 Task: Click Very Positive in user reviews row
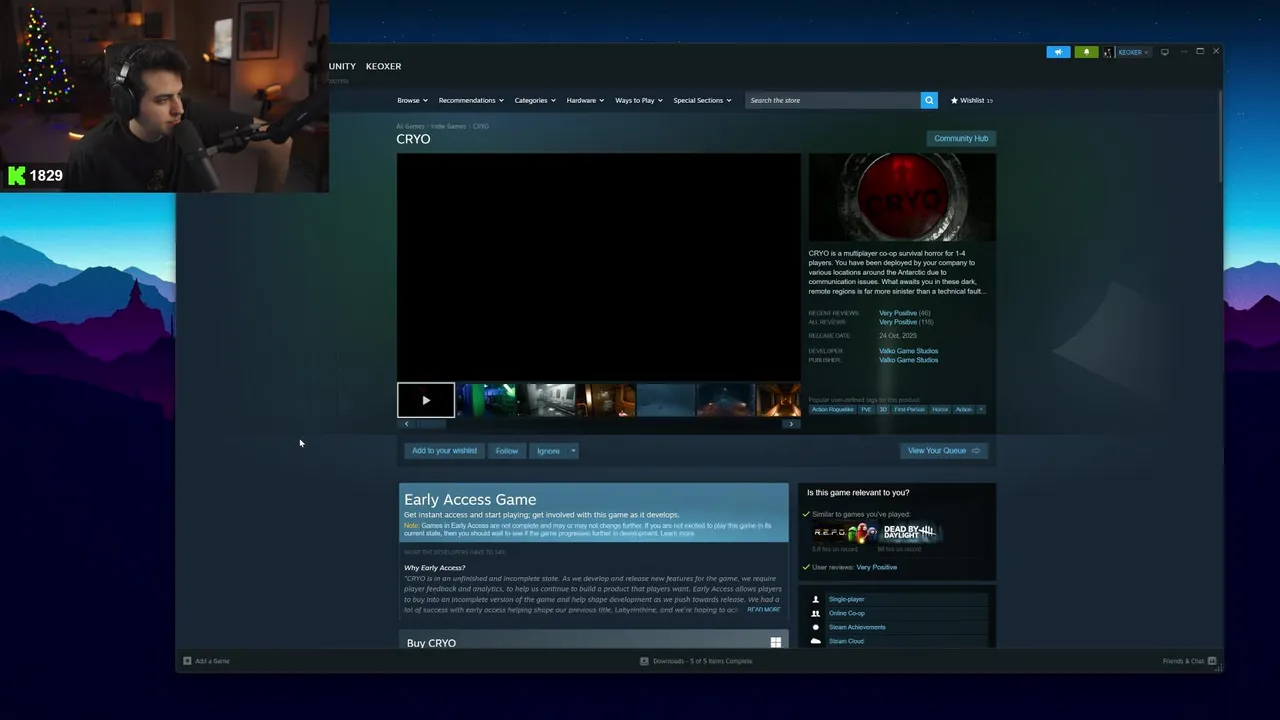(x=876, y=567)
